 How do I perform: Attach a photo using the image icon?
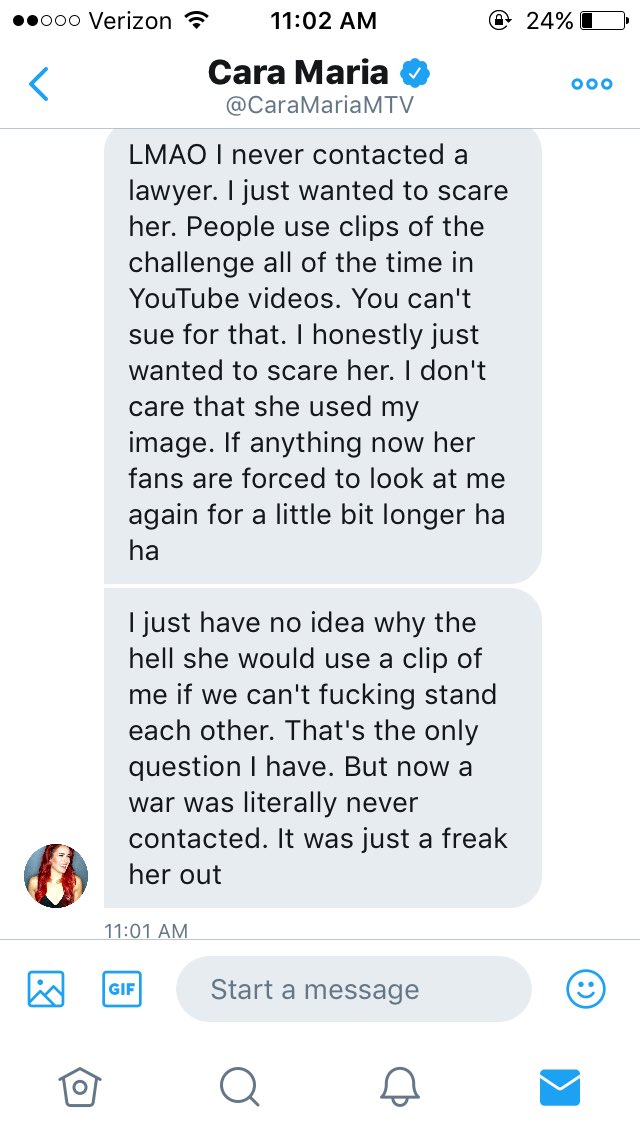[46, 989]
